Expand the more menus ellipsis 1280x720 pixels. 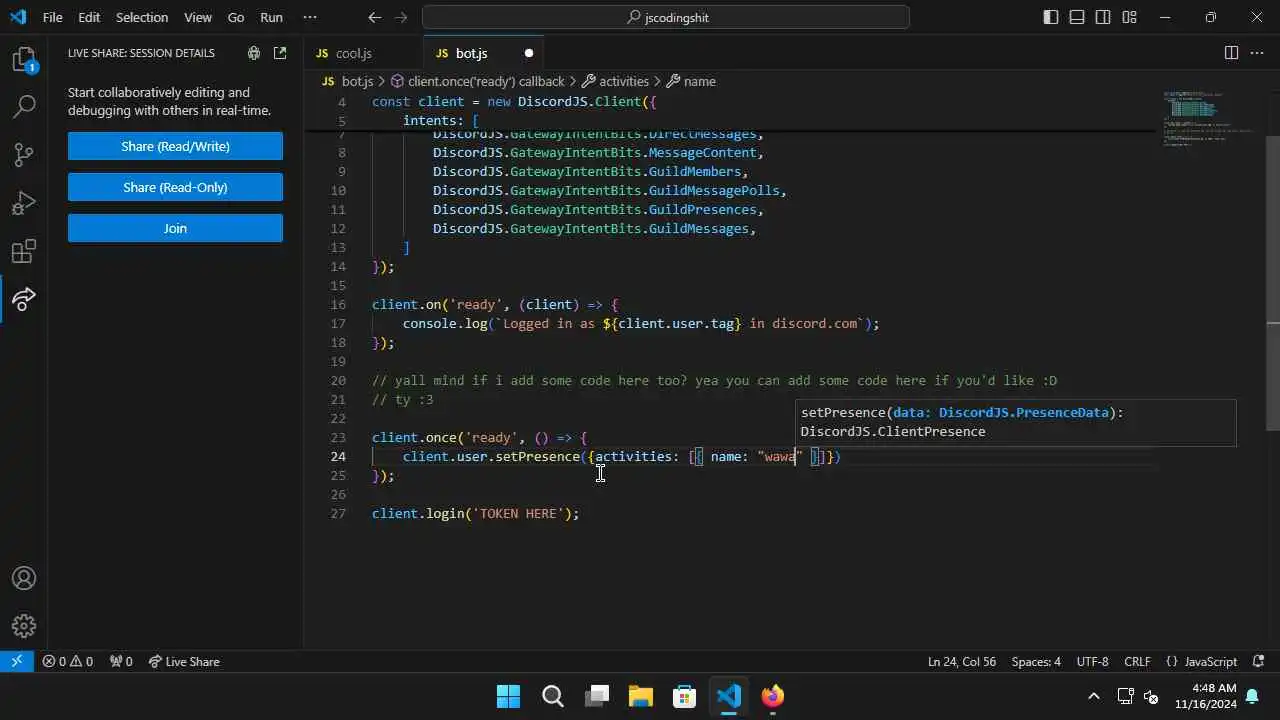tap(310, 17)
